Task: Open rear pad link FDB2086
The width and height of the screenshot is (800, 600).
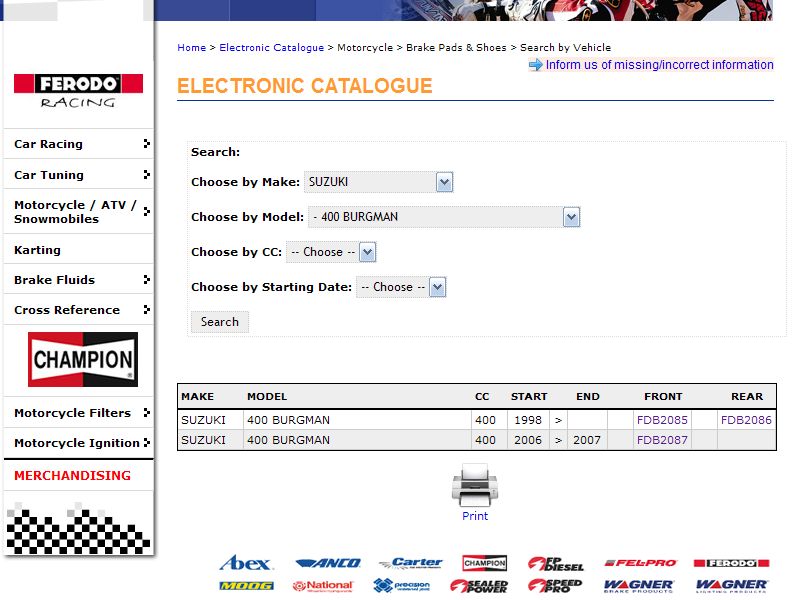Action: coord(746,420)
